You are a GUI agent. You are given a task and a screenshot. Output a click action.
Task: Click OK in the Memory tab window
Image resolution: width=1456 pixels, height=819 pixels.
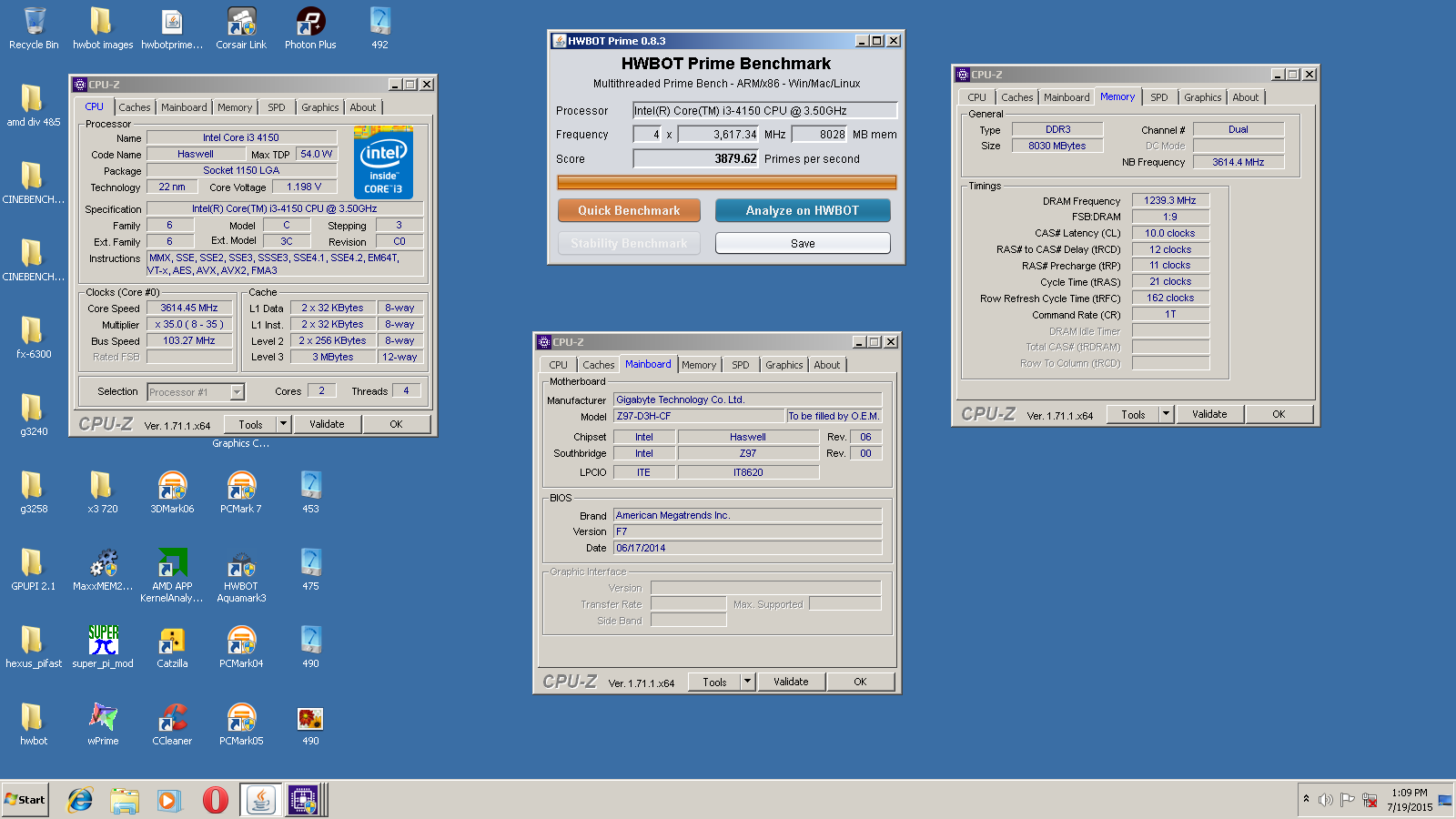[x=1279, y=414]
